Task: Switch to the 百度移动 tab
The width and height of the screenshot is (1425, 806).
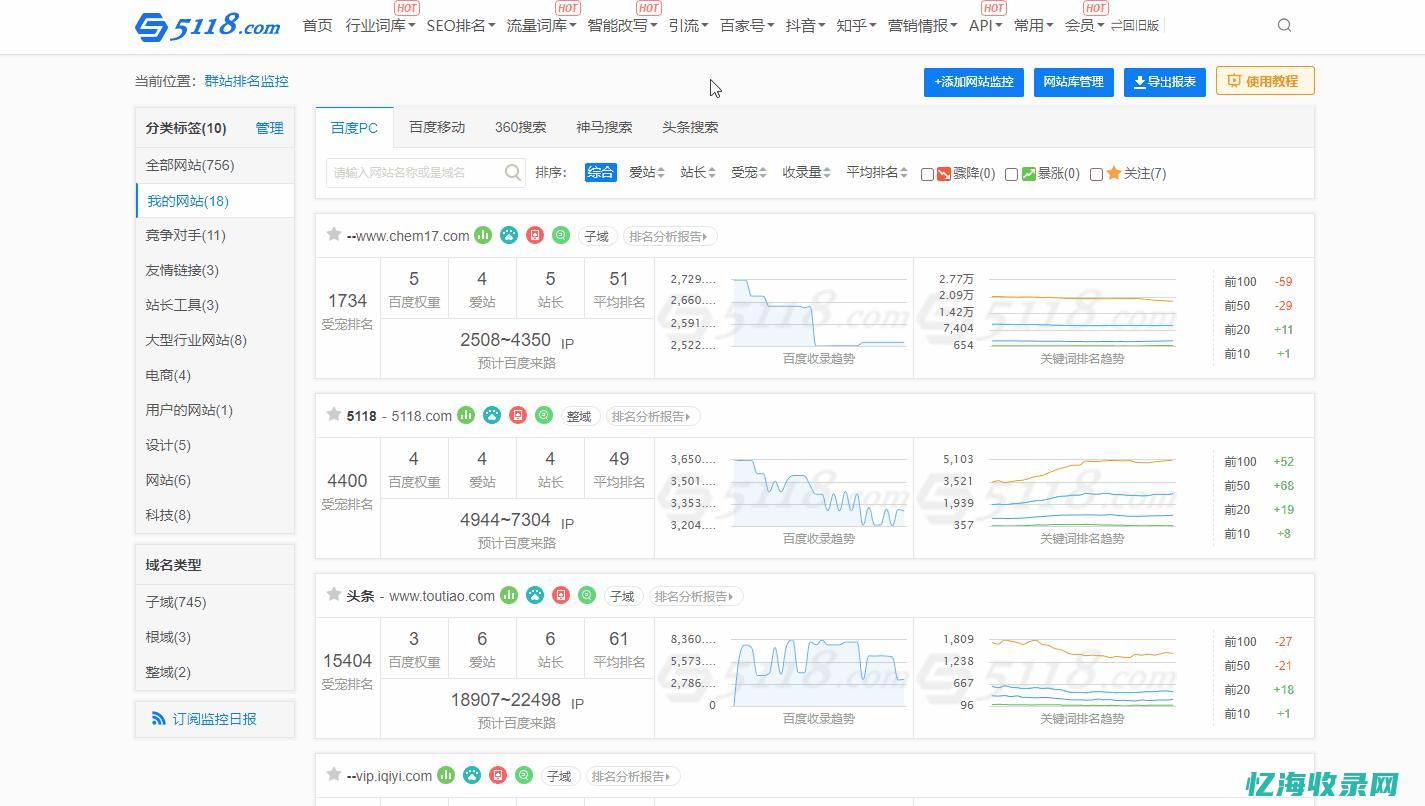Action: (x=437, y=127)
